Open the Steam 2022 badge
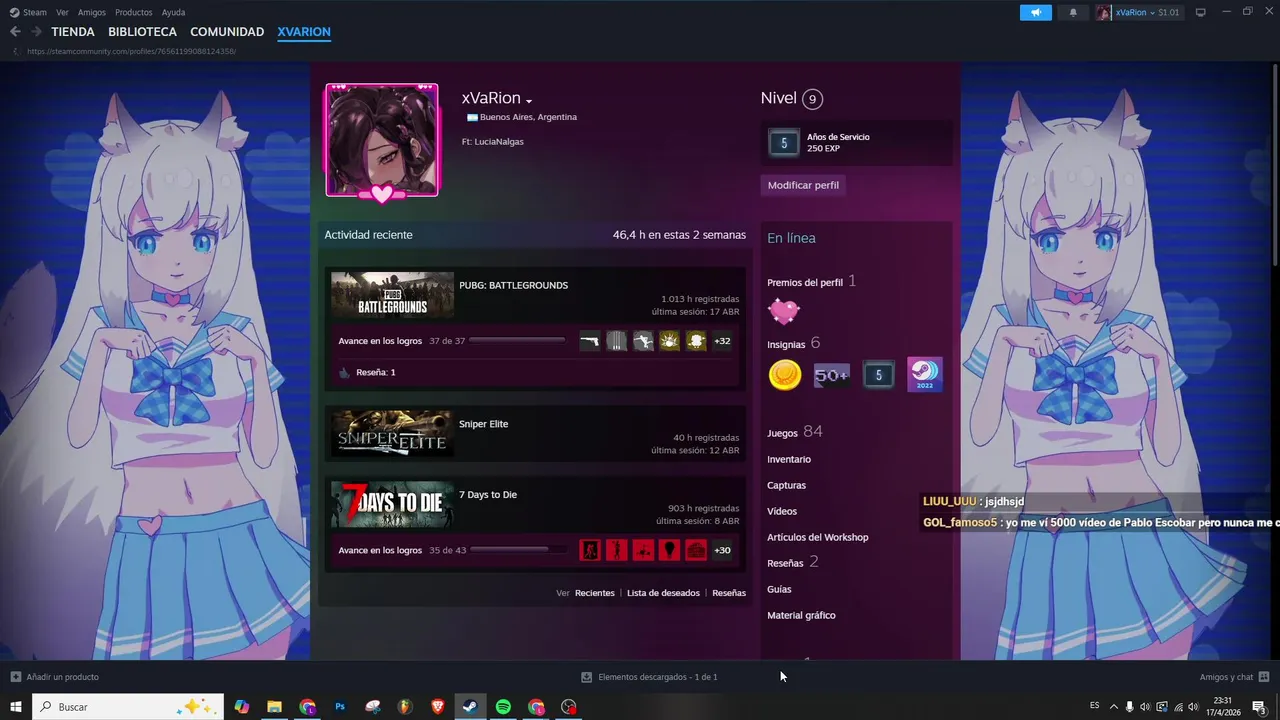Viewport: 1280px width, 720px height. pos(925,375)
